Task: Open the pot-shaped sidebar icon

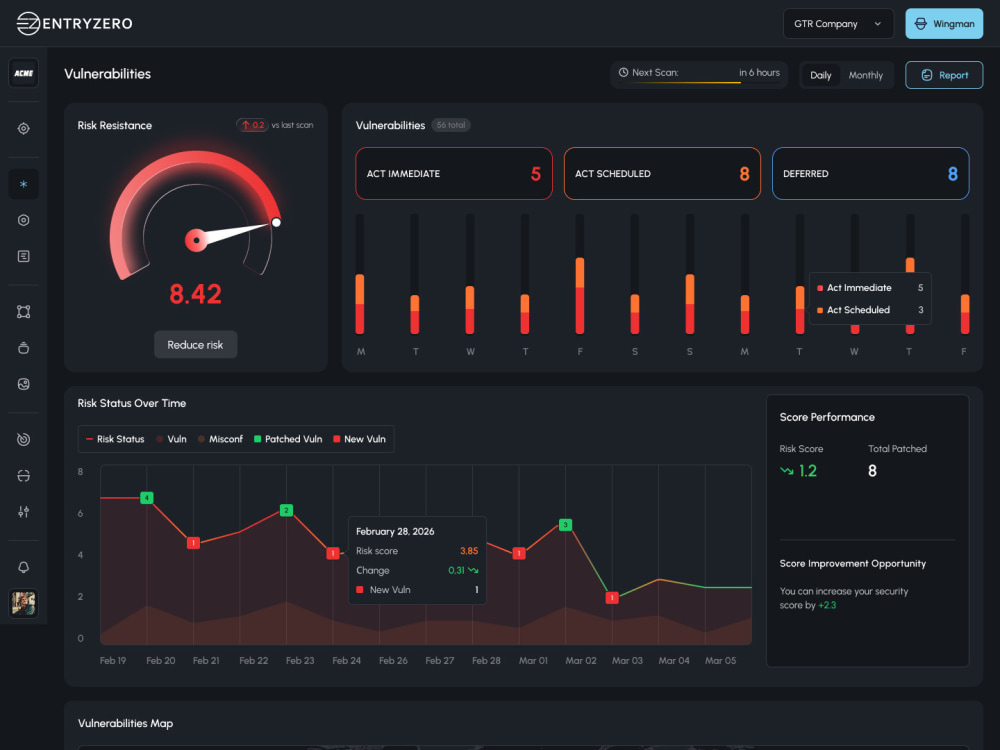Action: (x=24, y=348)
